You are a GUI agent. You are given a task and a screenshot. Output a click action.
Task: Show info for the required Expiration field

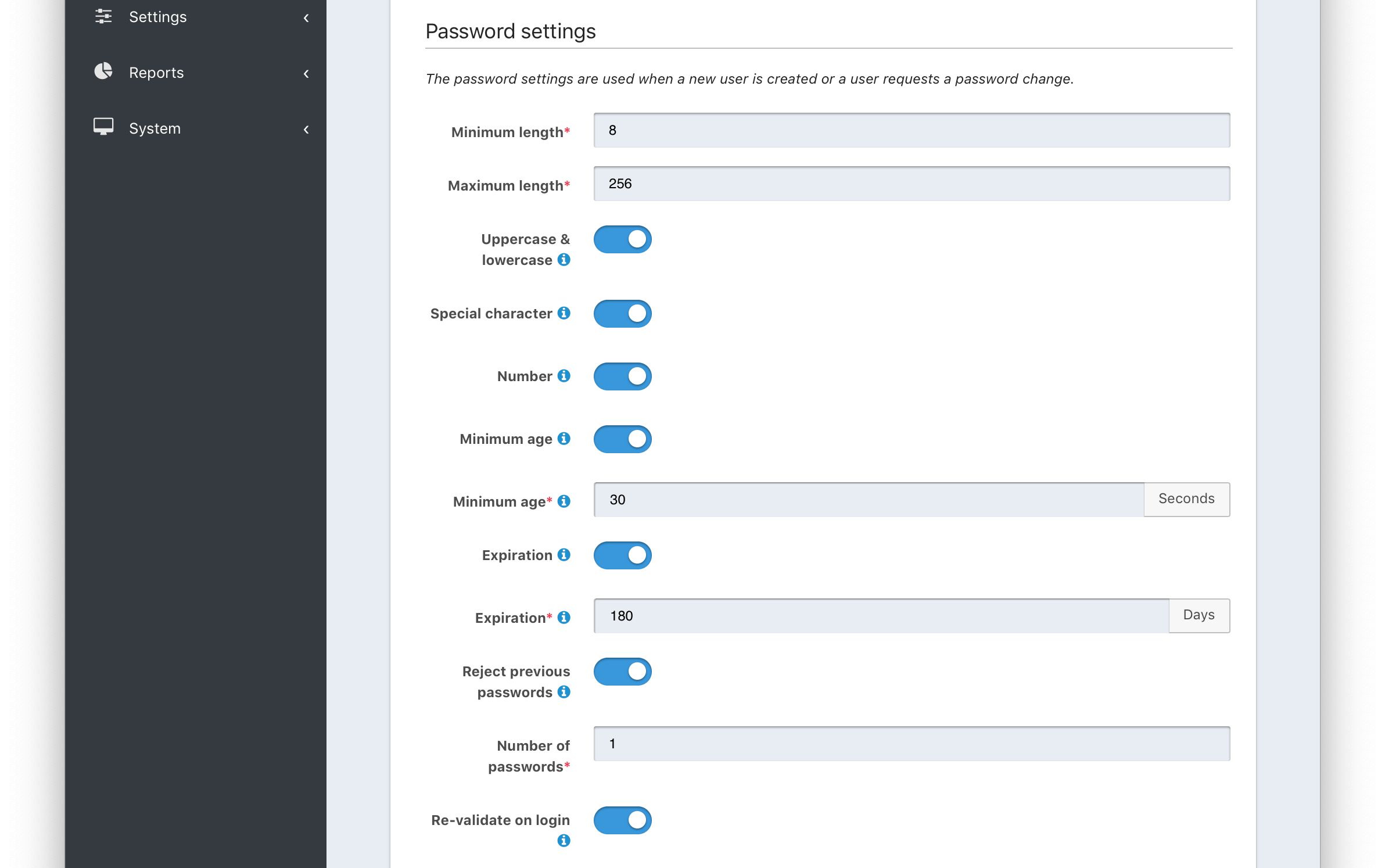[564, 618]
